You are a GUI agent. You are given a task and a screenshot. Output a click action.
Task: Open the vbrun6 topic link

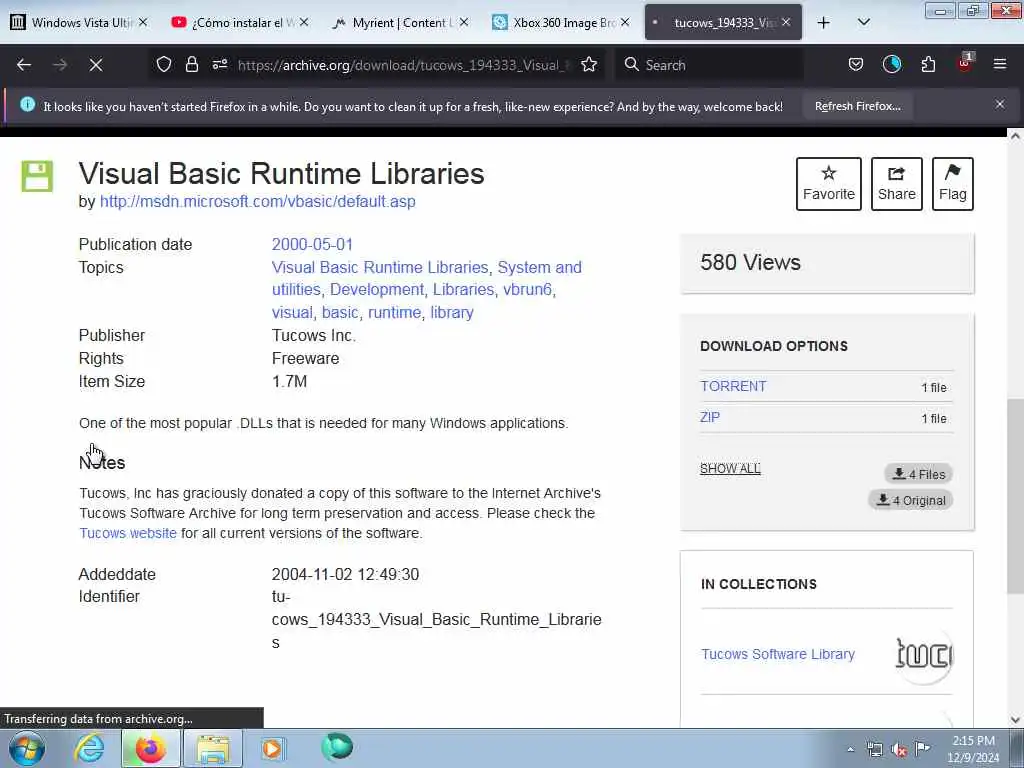point(527,289)
